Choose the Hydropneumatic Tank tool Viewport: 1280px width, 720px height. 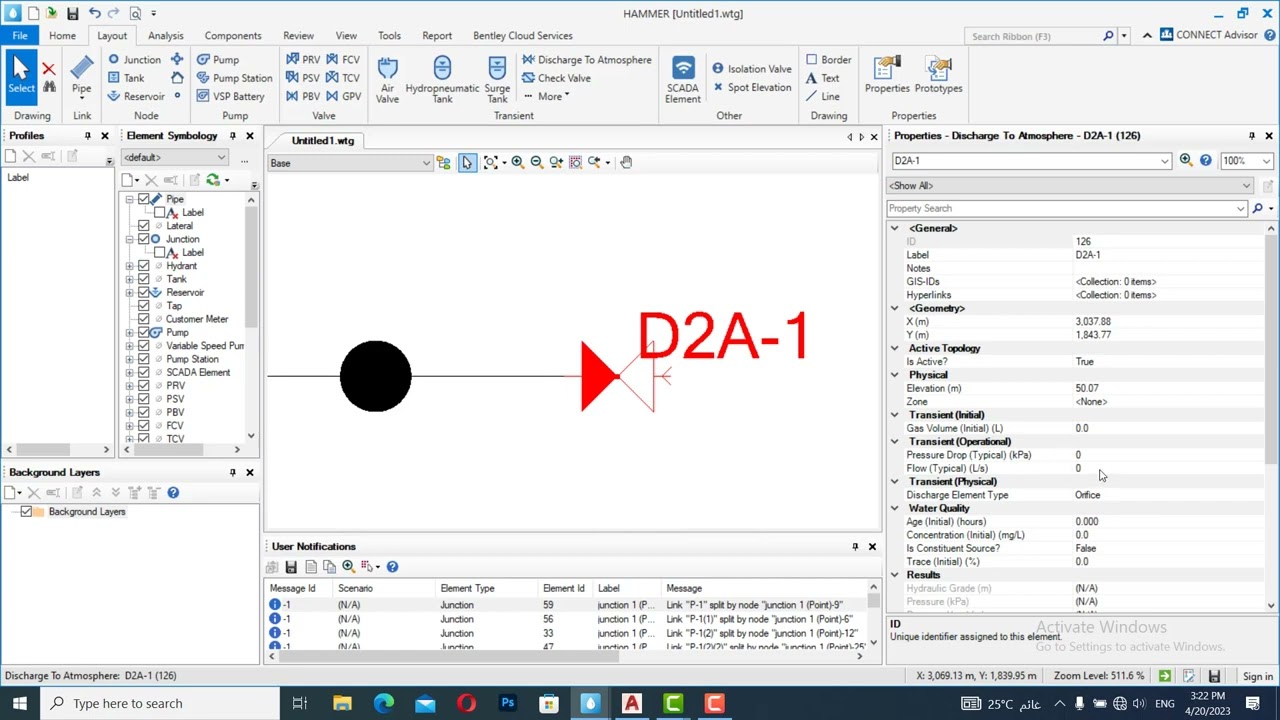pyautogui.click(x=442, y=79)
